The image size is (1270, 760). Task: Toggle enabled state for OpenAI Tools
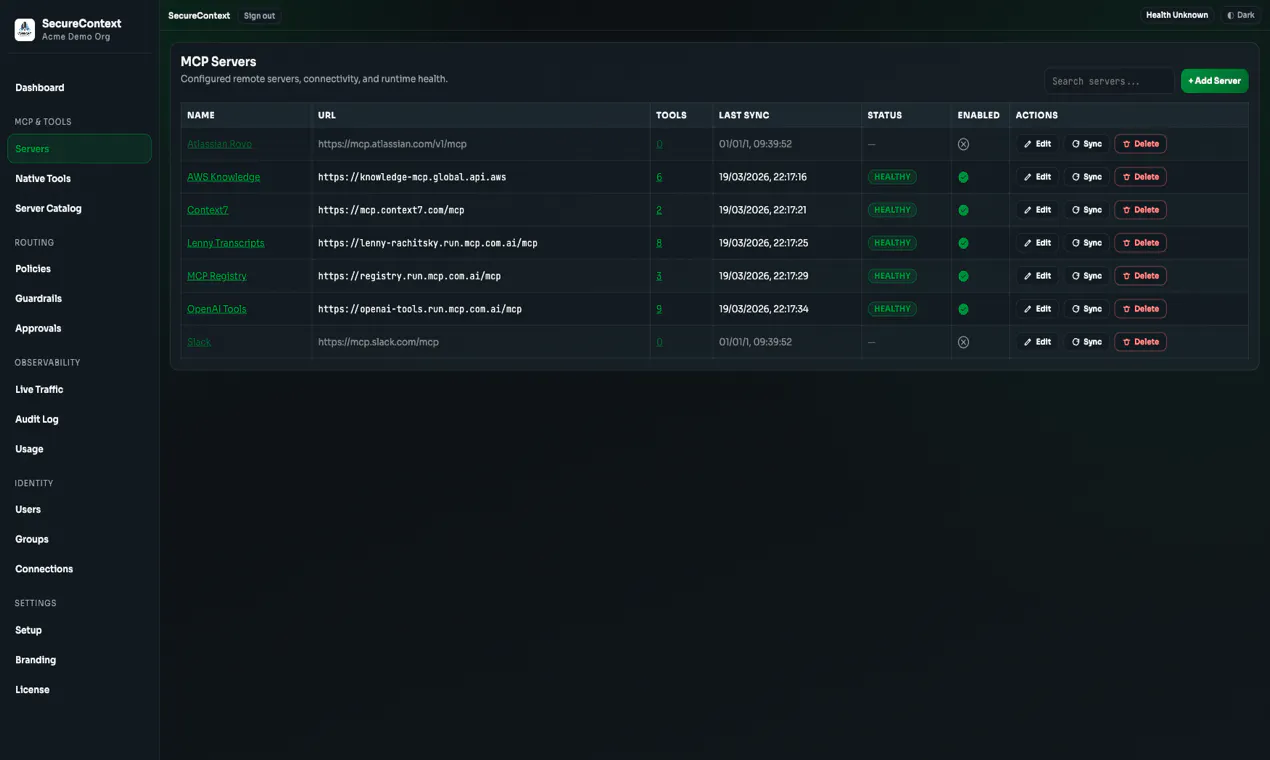(963, 309)
